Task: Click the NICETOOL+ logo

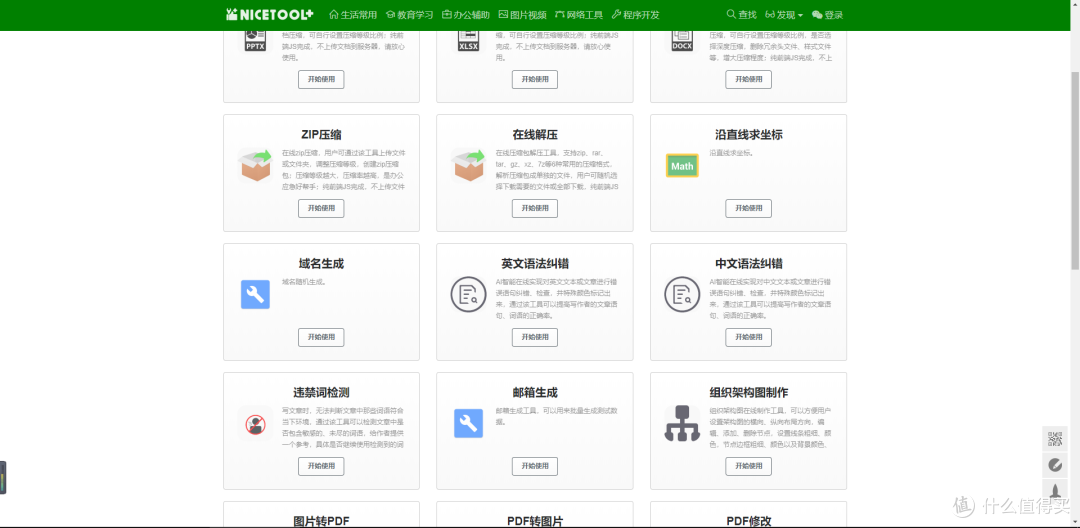Action: (269, 14)
